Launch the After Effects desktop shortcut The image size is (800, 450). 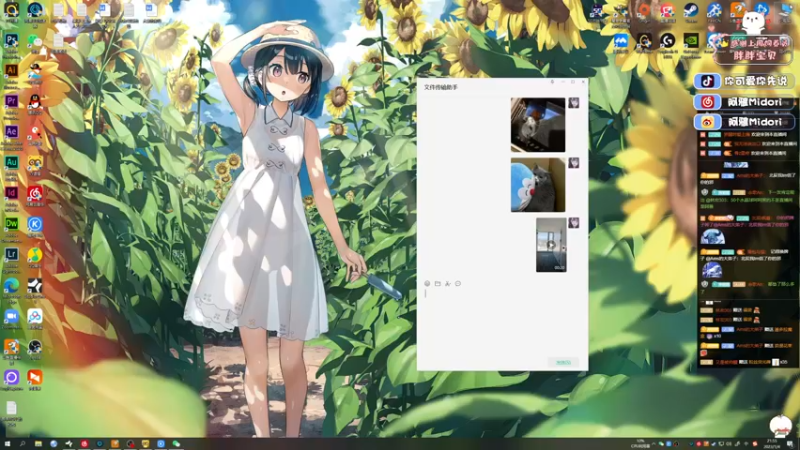tap(11, 132)
